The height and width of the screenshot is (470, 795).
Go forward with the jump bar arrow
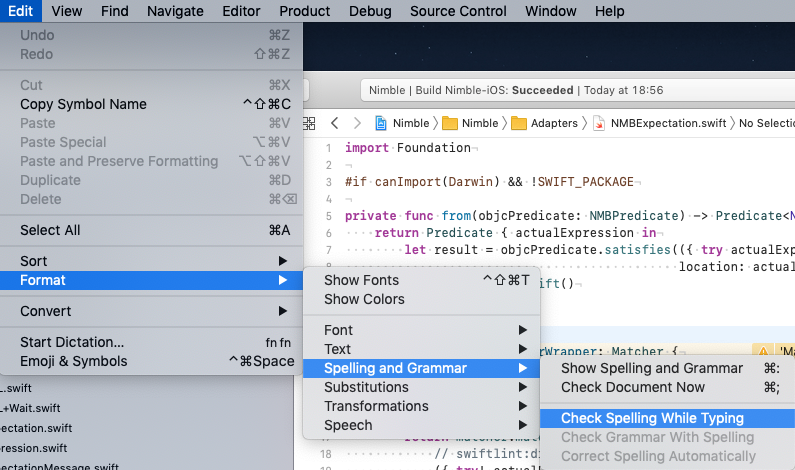pyautogui.click(x=355, y=123)
